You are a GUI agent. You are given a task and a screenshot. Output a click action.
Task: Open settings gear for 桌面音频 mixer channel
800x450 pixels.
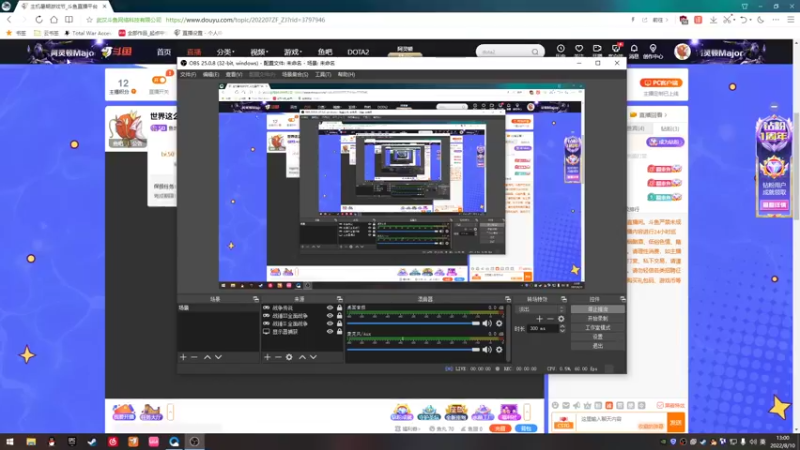tap(499, 323)
